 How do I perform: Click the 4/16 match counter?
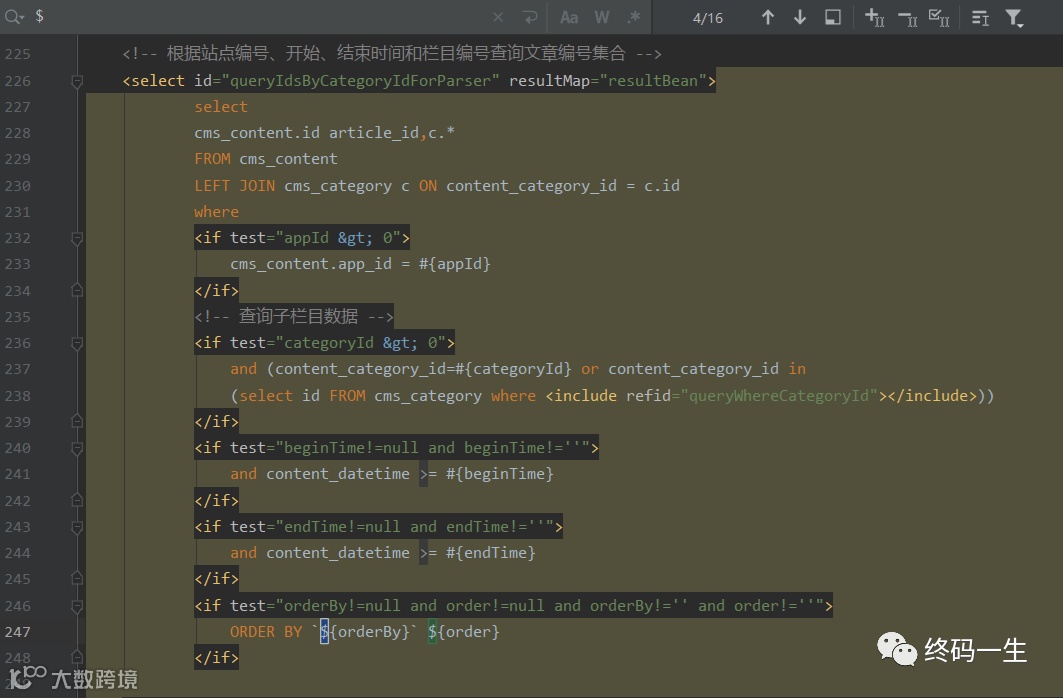(x=708, y=18)
